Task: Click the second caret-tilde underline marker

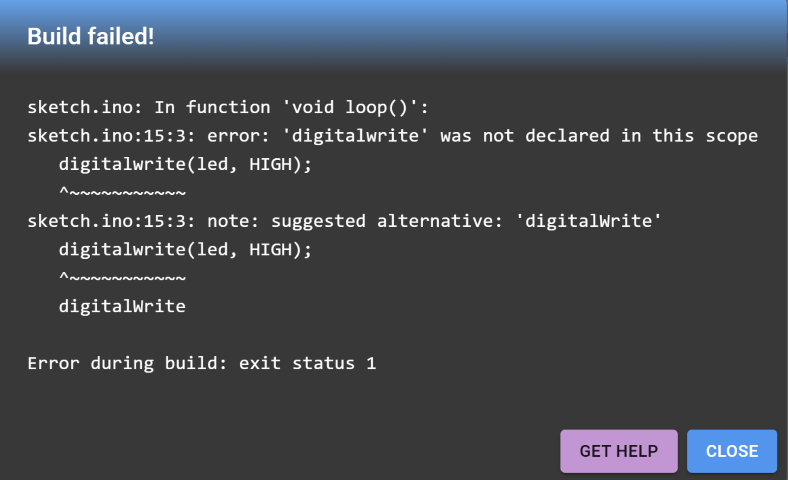Action: 123,278
